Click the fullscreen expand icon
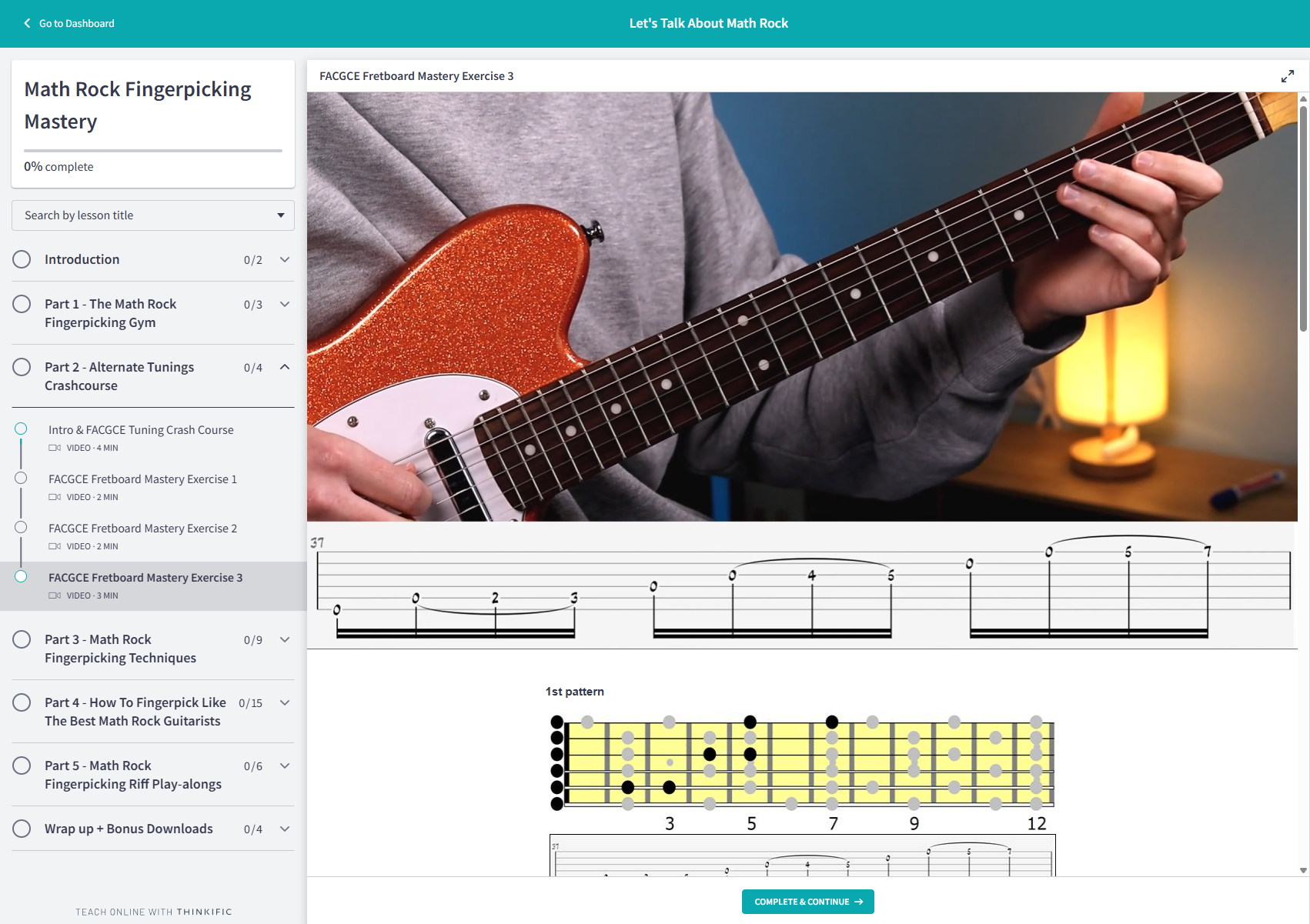This screenshot has height=924, width=1310. click(x=1287, y=76)
